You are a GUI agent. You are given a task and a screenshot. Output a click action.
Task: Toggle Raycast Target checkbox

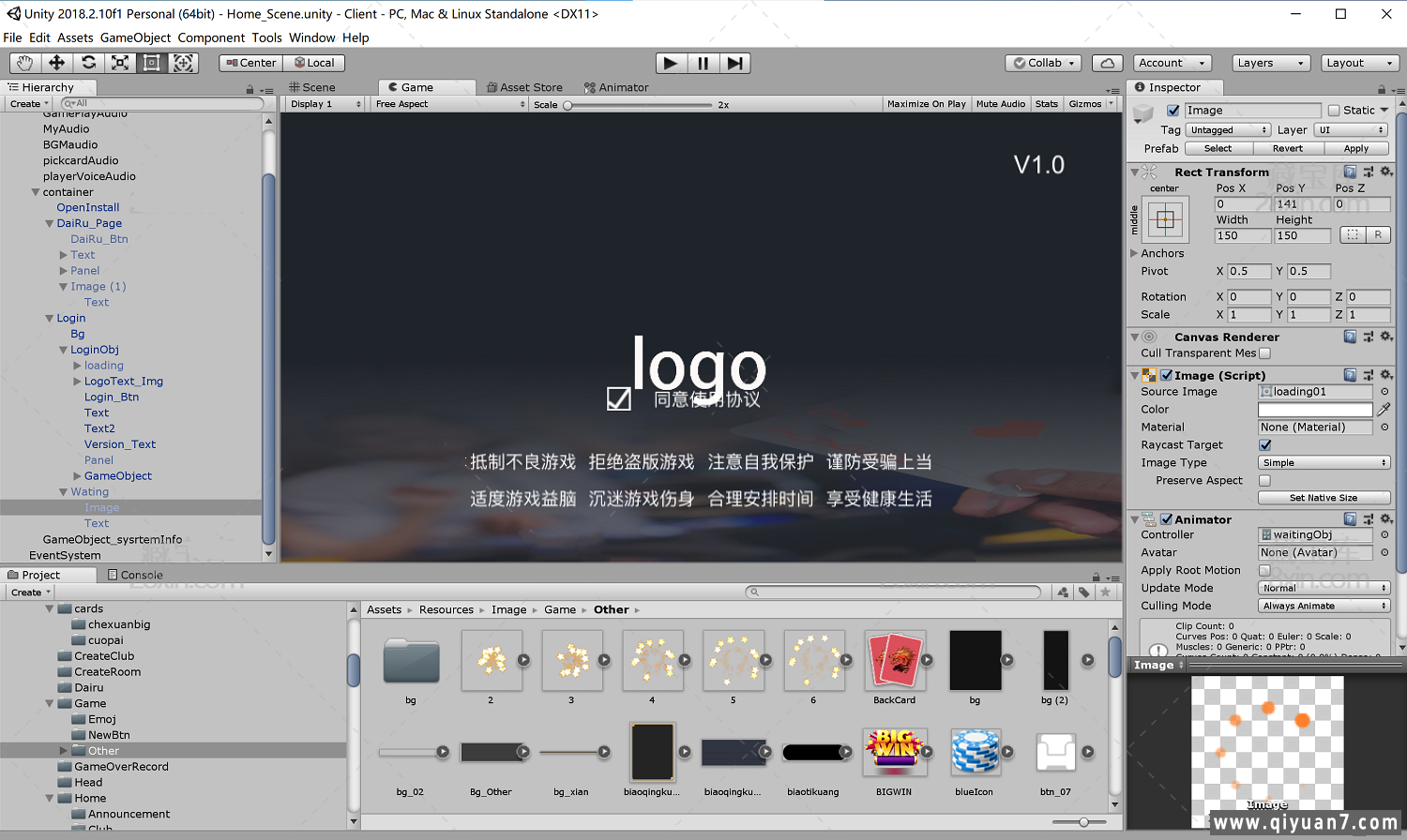1265,445
